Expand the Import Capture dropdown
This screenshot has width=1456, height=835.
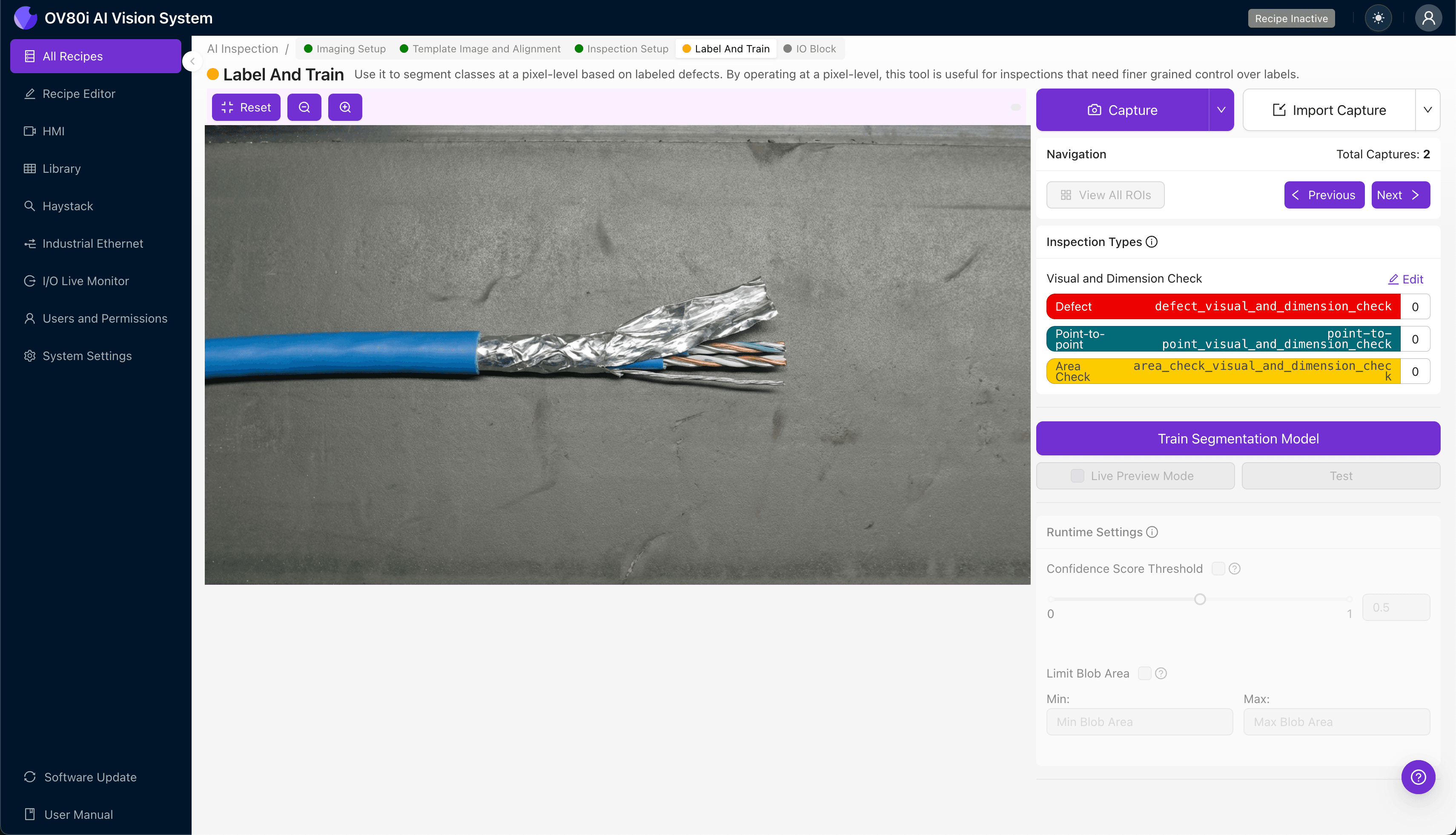(1428, 109)
